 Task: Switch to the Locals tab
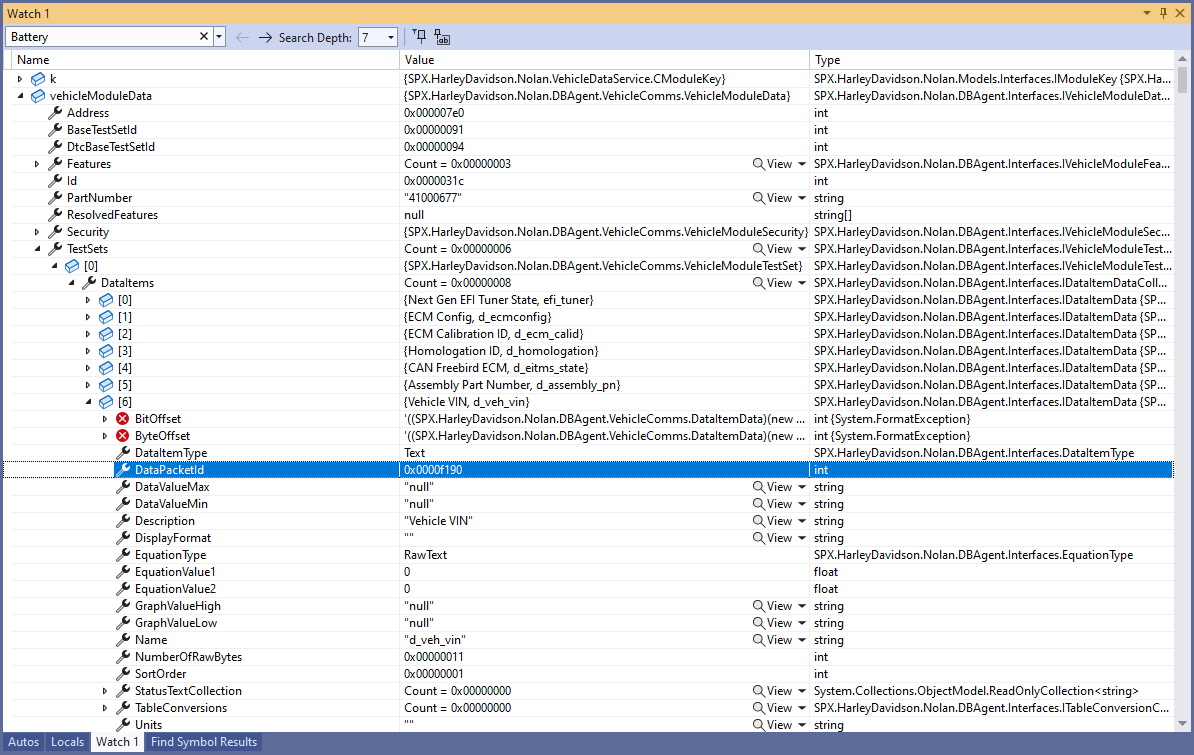tap(67, 742)
